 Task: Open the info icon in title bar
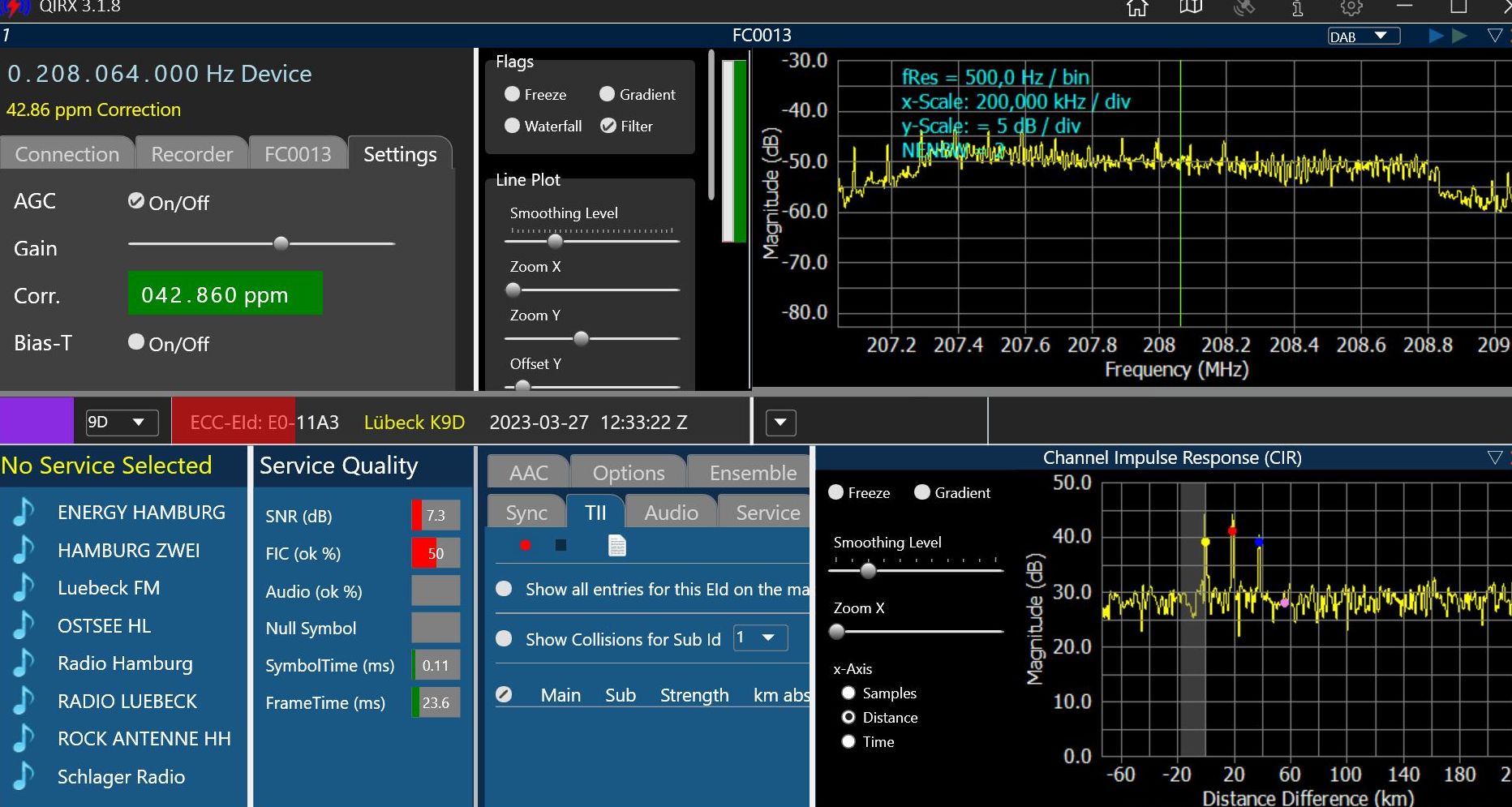(x=1297, y=8)
